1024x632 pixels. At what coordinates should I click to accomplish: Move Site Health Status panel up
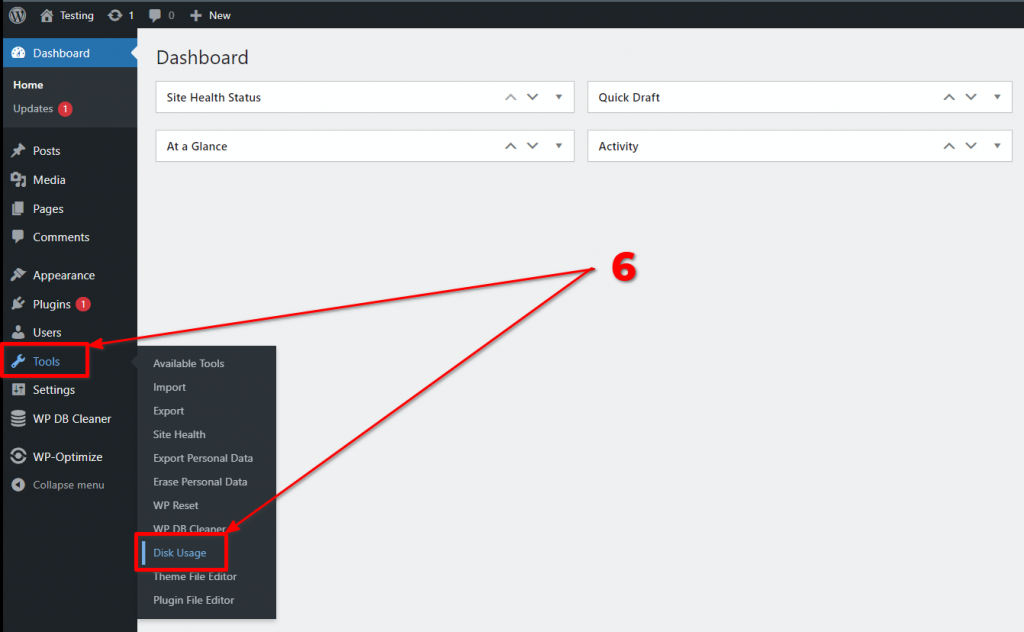point(511,97)
